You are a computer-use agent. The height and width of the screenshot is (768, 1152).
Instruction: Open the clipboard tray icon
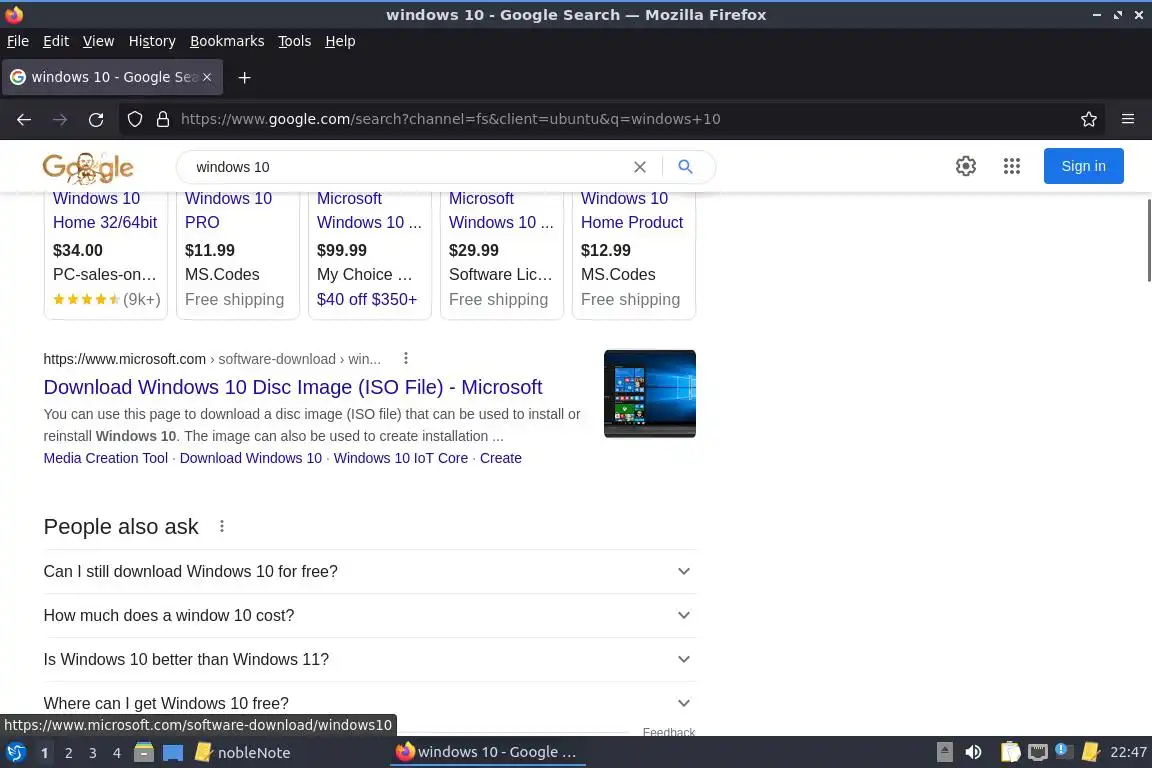click(1011, 752)
